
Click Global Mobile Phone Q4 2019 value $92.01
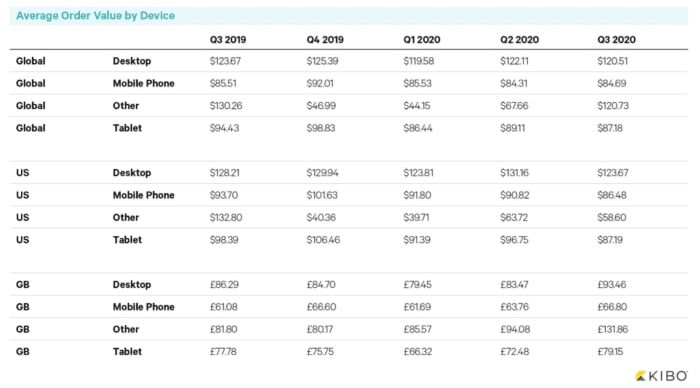320,83
